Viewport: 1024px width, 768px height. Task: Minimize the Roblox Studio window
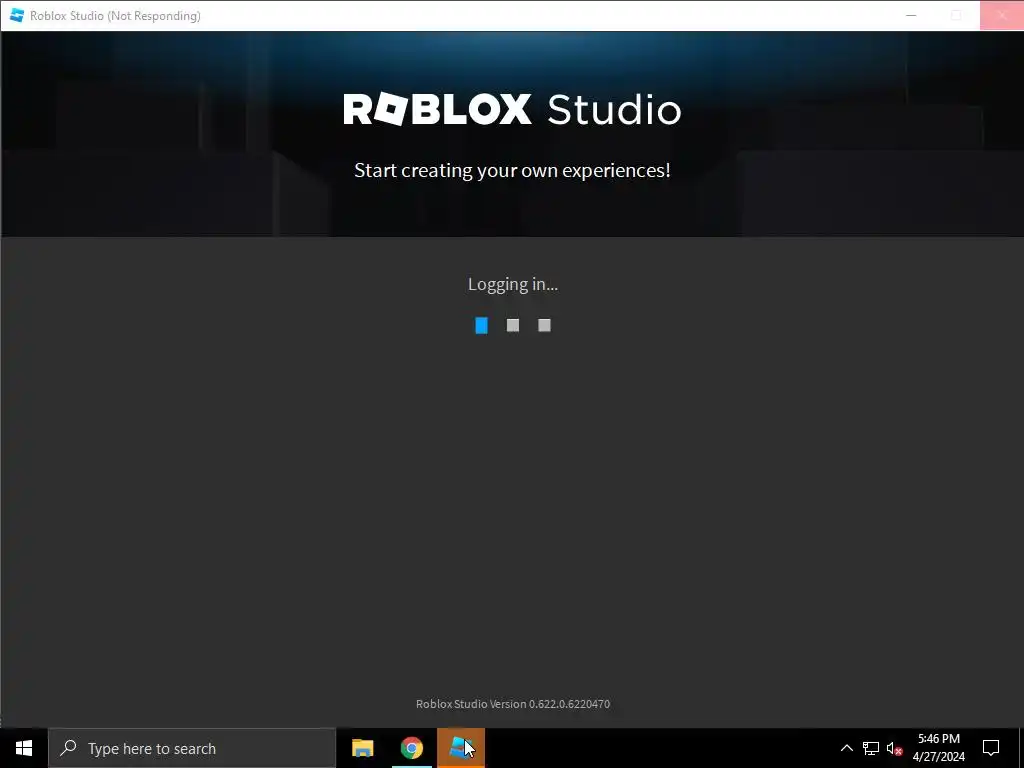click(x=911, y=15)
